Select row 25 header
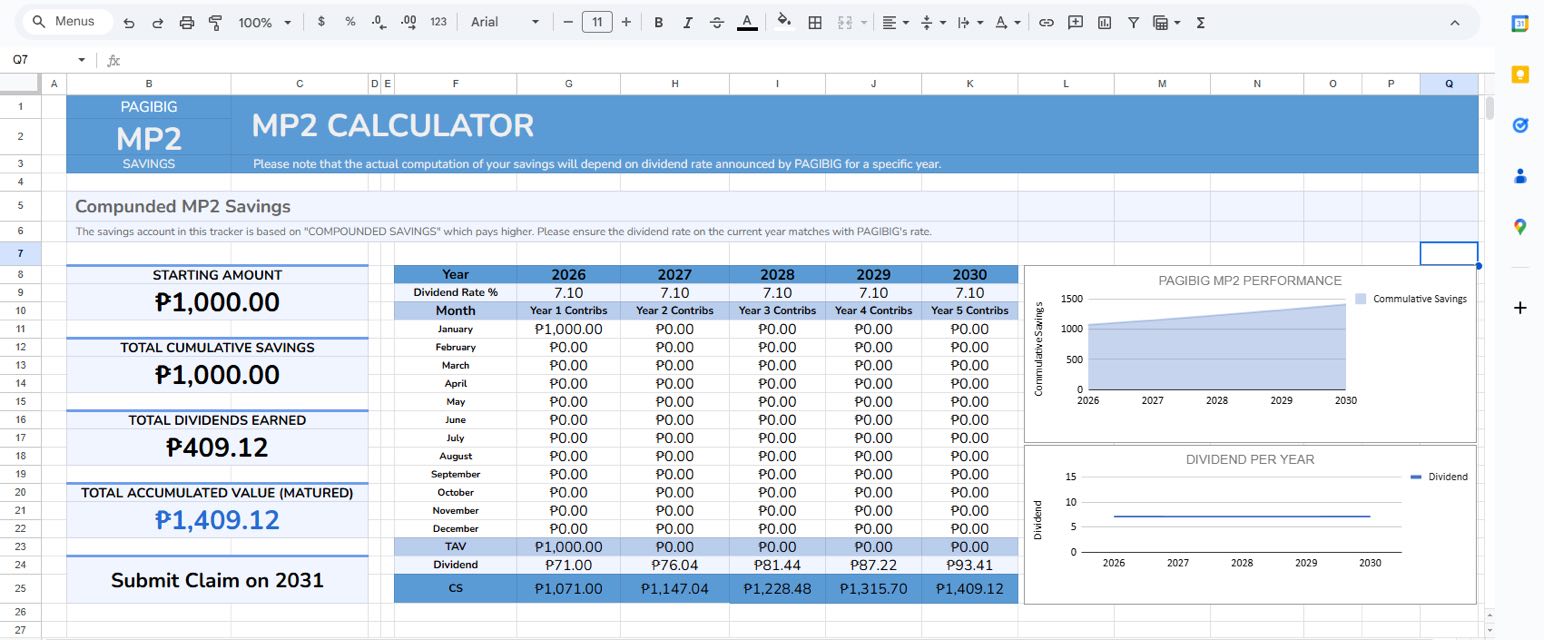Viewport: 1544px width, 640px height. coord(20,588)
